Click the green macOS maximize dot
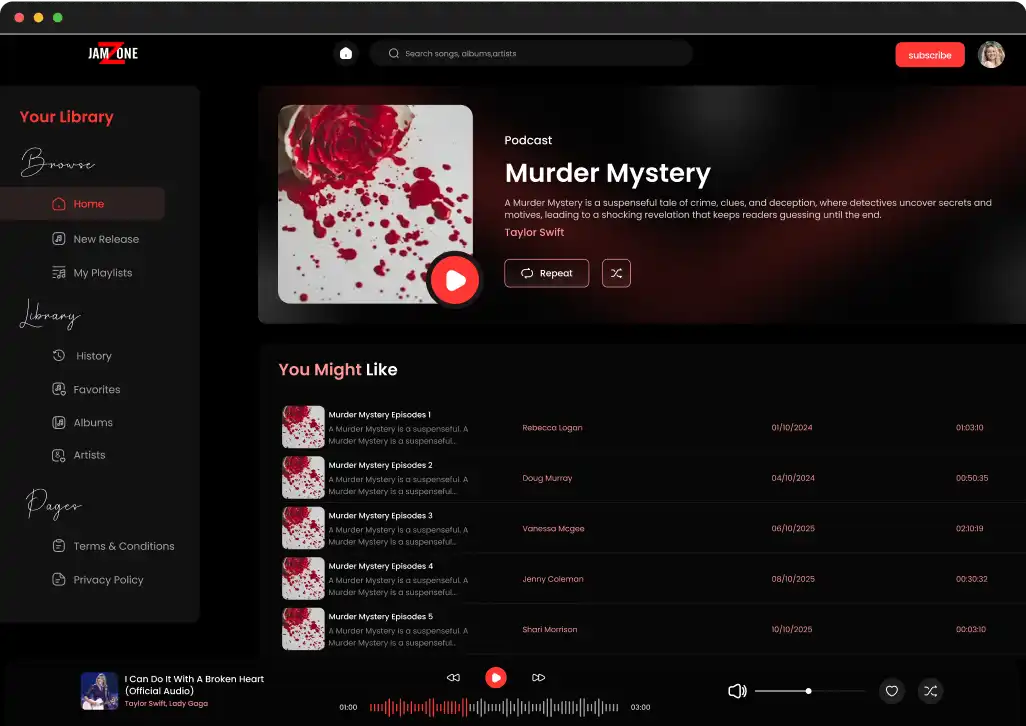 [x=58, y=18]
